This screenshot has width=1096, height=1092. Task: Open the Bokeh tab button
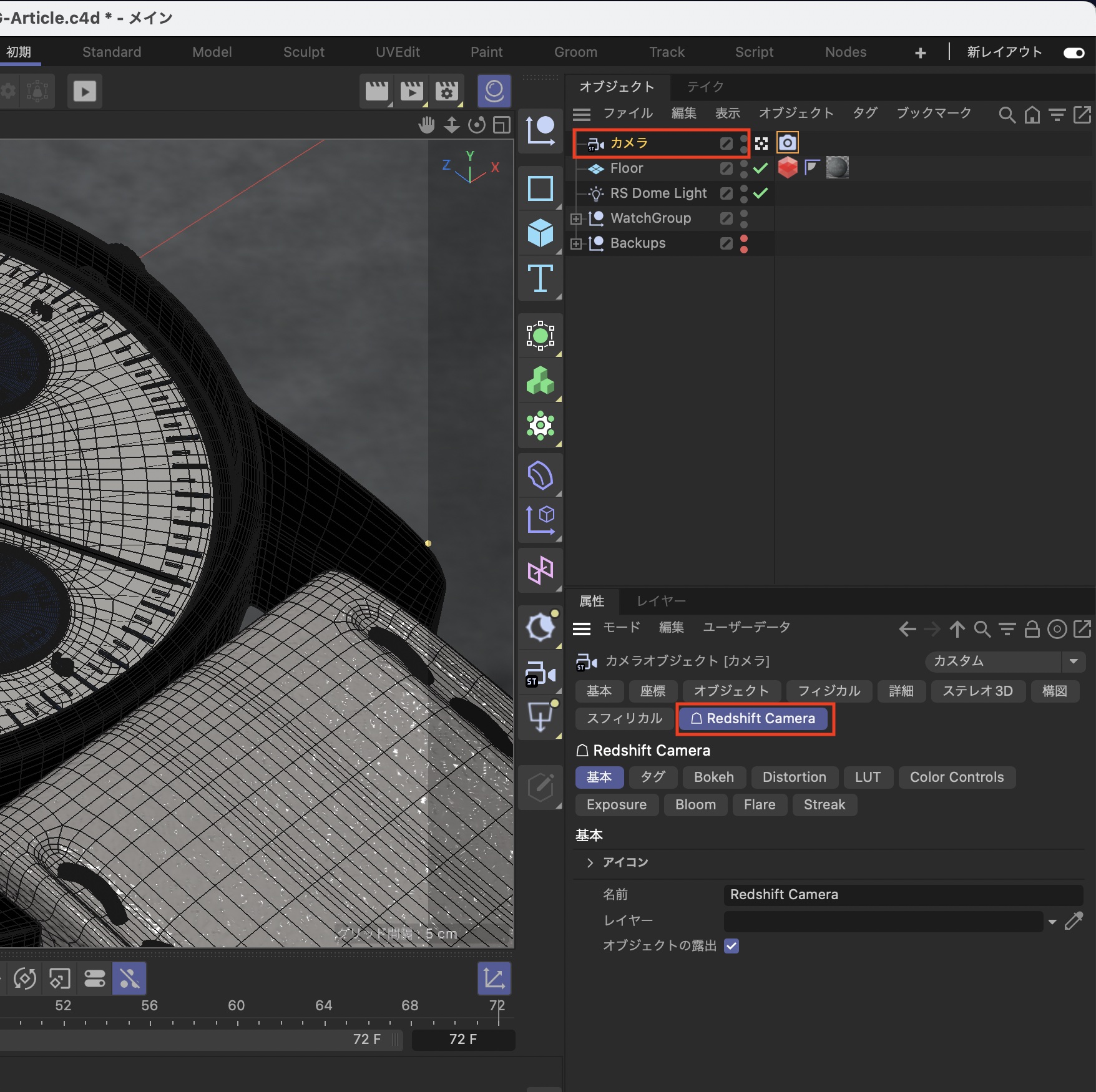(713, 777)
